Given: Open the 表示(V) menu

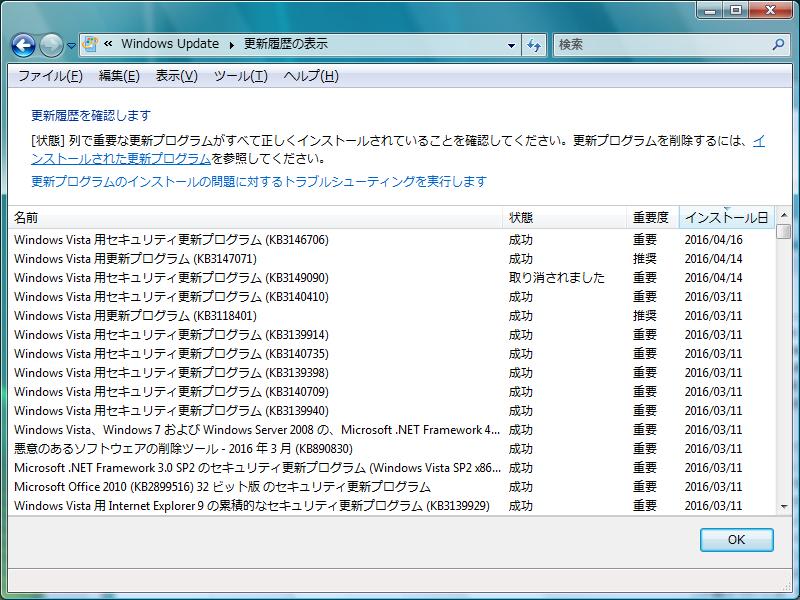Looking at the screenshot, I should pos(176,76).
